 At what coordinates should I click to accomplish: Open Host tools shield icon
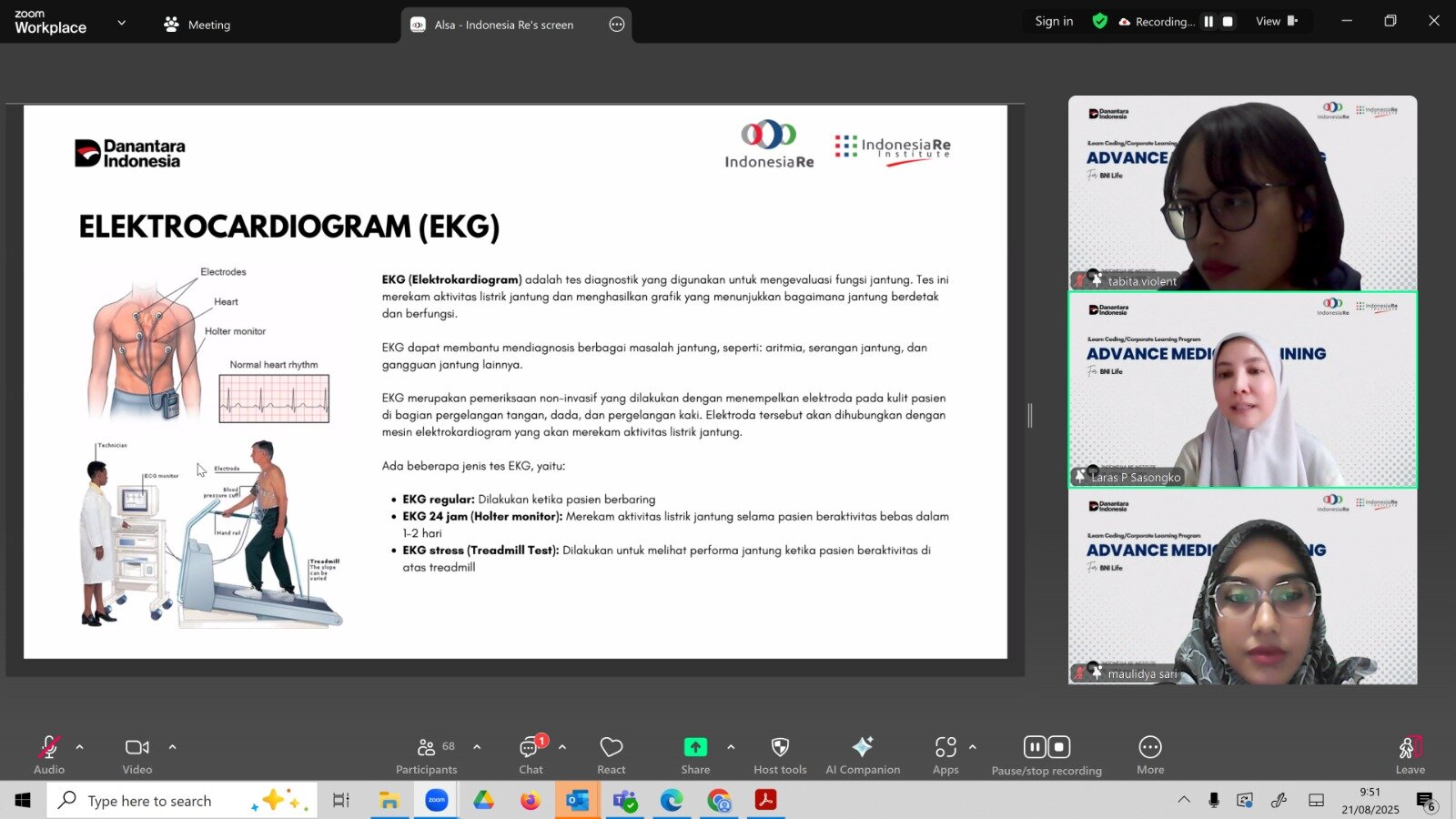coord(780,754)
